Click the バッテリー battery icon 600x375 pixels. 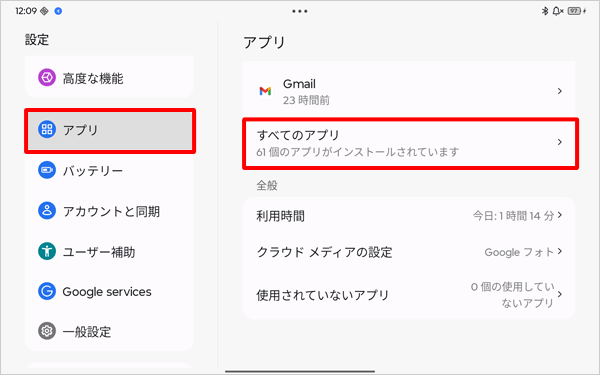(x=47, y=170)
